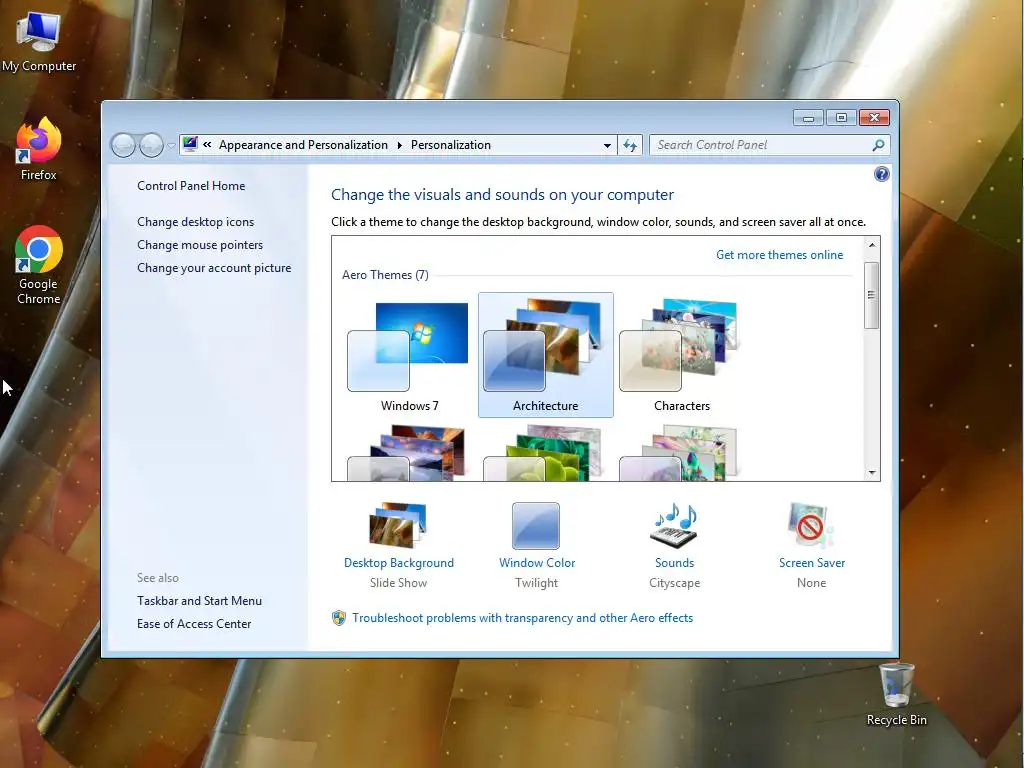Open My Computer desktop icon

tap(39, 40)
